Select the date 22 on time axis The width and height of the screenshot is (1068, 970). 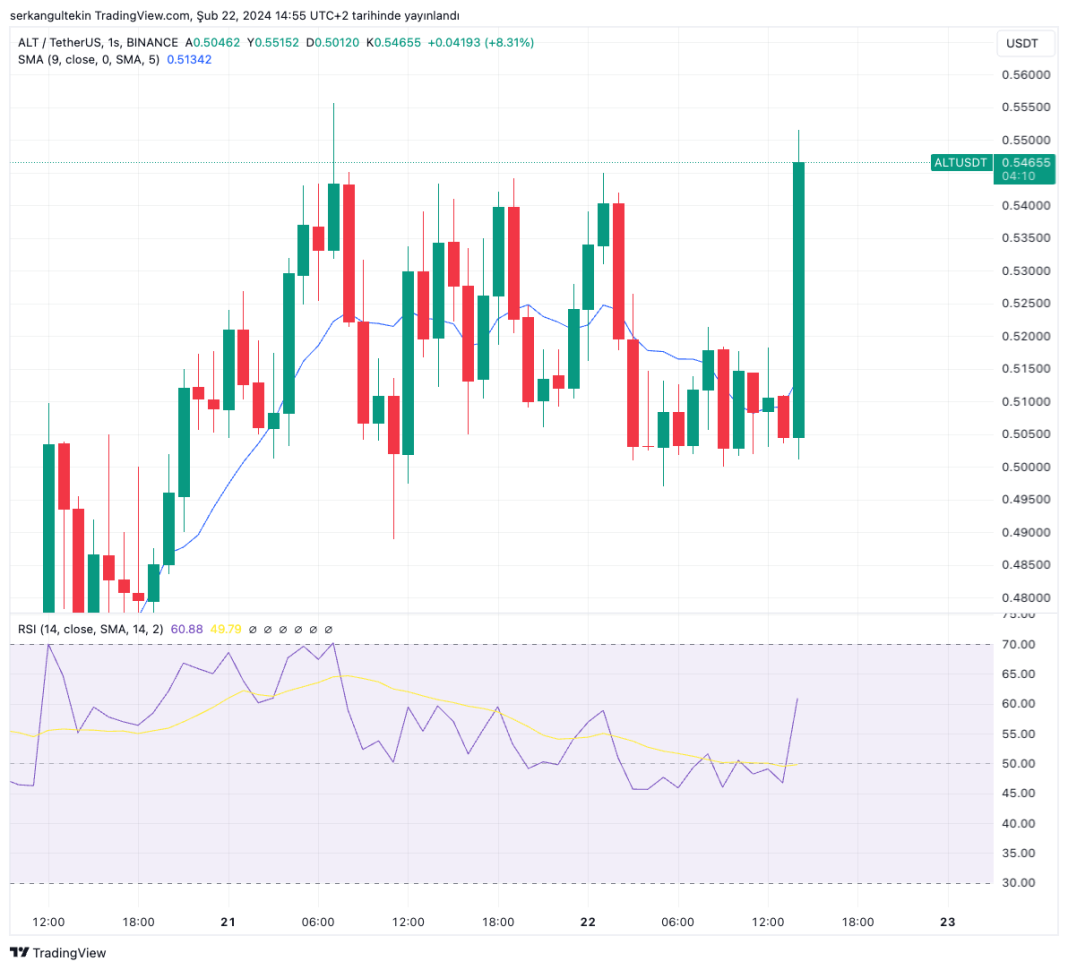(x=588, y=922)
